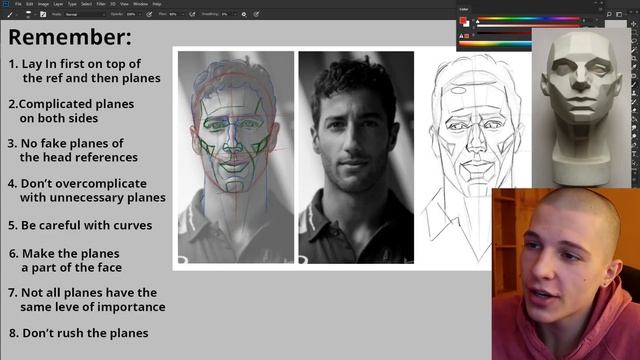Click the 'Remember:' heading
640x360 pixels.
tap(70, 37)
